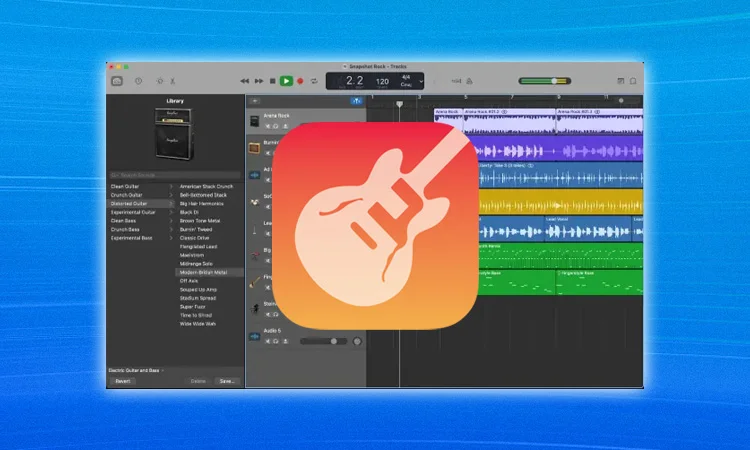750x450 pixels.
Task: Toggle input monitoring on Audio 5 track
Action: click(285, 341)
